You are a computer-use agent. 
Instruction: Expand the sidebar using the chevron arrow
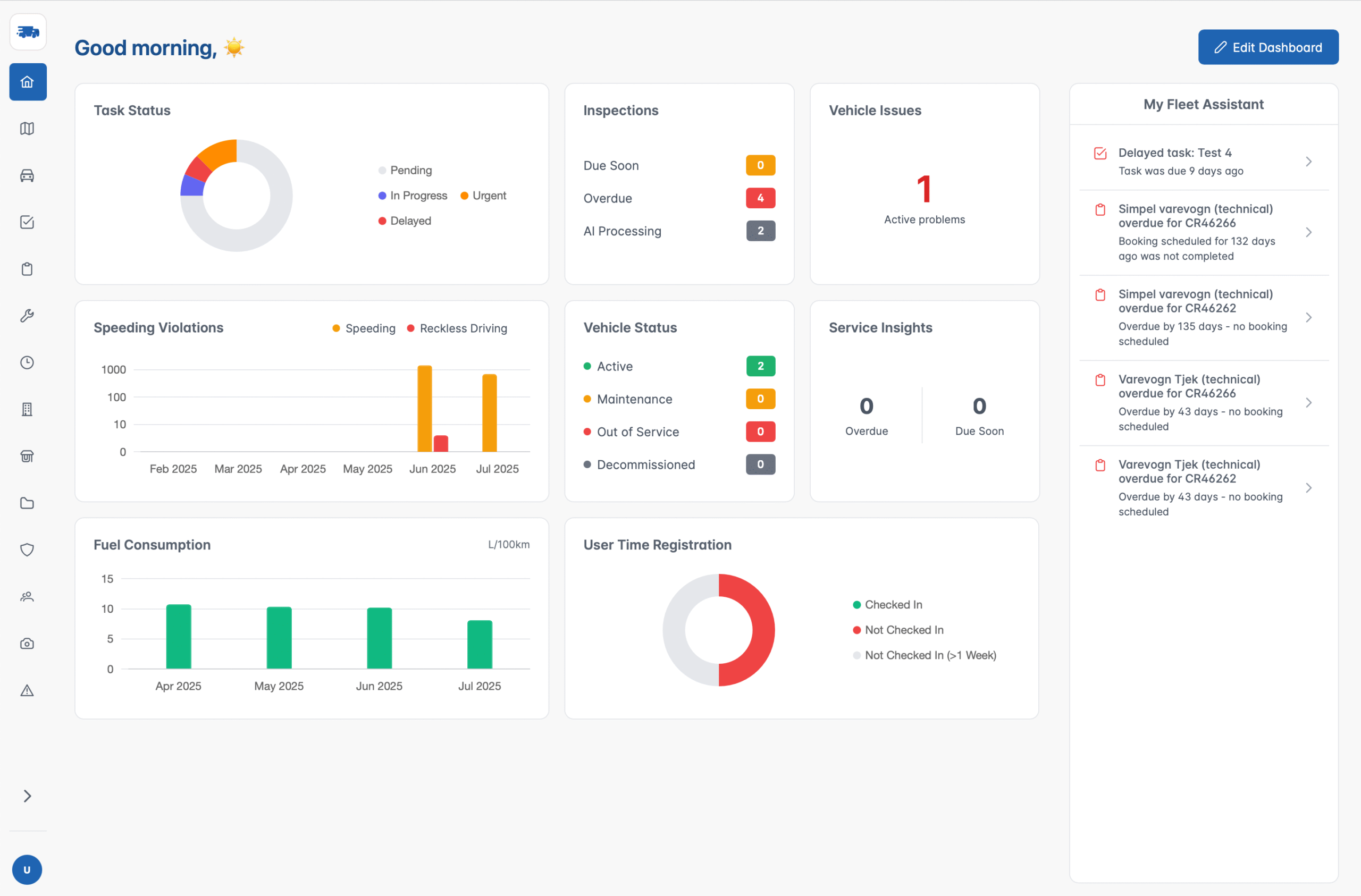pyautogui.click(x=28, y=796)
